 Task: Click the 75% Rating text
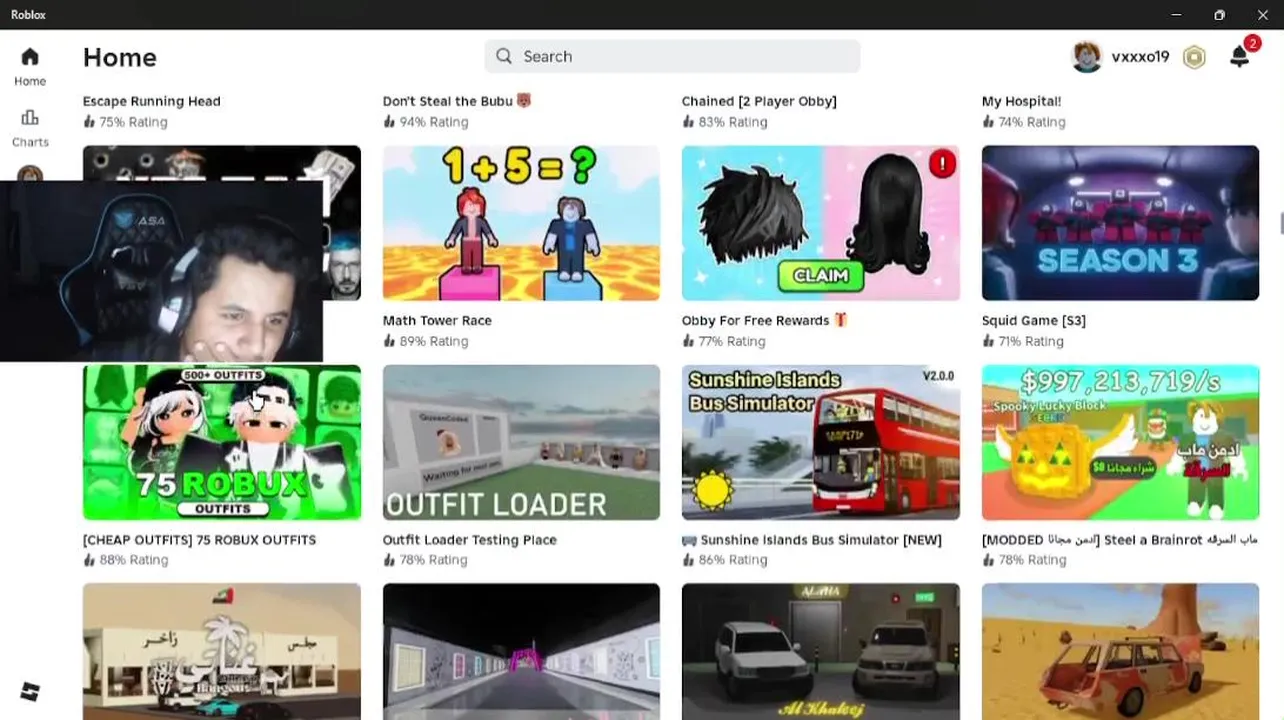pyautogui.click(x=133, y=122)
